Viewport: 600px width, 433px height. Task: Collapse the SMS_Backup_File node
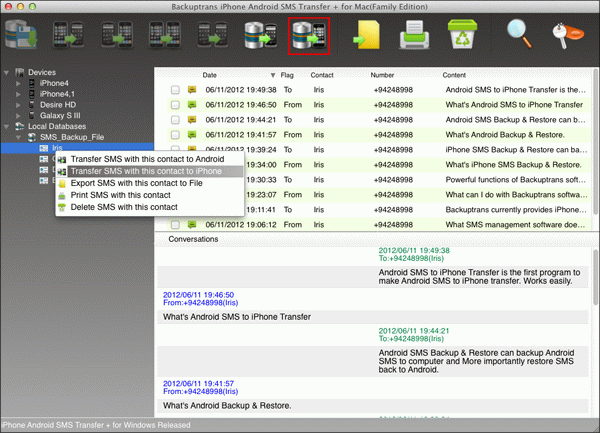[19, 137]
